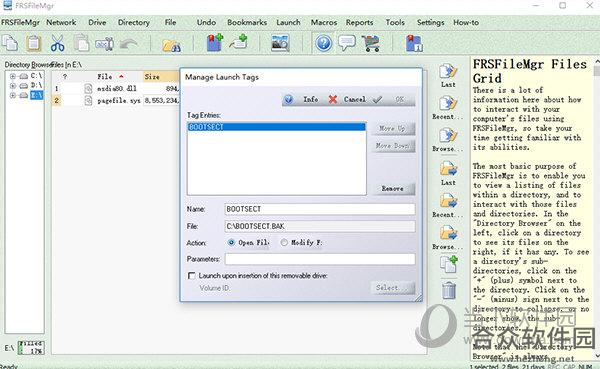Click the Parameters input field
This screenshot has height=369, width=600.
point(320,259)
